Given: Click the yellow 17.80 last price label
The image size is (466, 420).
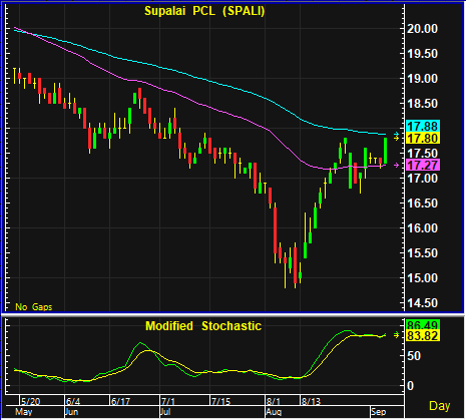Looking at the screenshot, I should pyautogui.click(x=423, y=138).
